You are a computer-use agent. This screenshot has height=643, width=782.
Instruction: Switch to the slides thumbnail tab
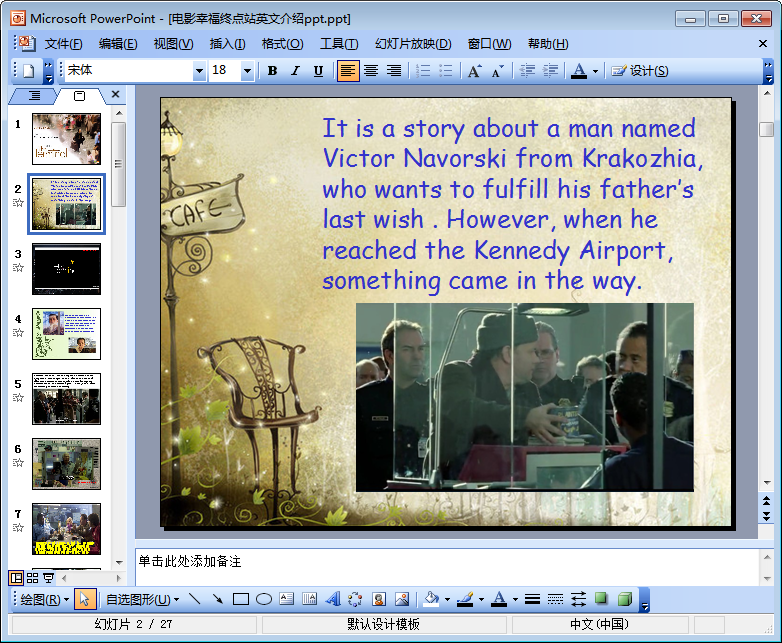pos(79,95)
